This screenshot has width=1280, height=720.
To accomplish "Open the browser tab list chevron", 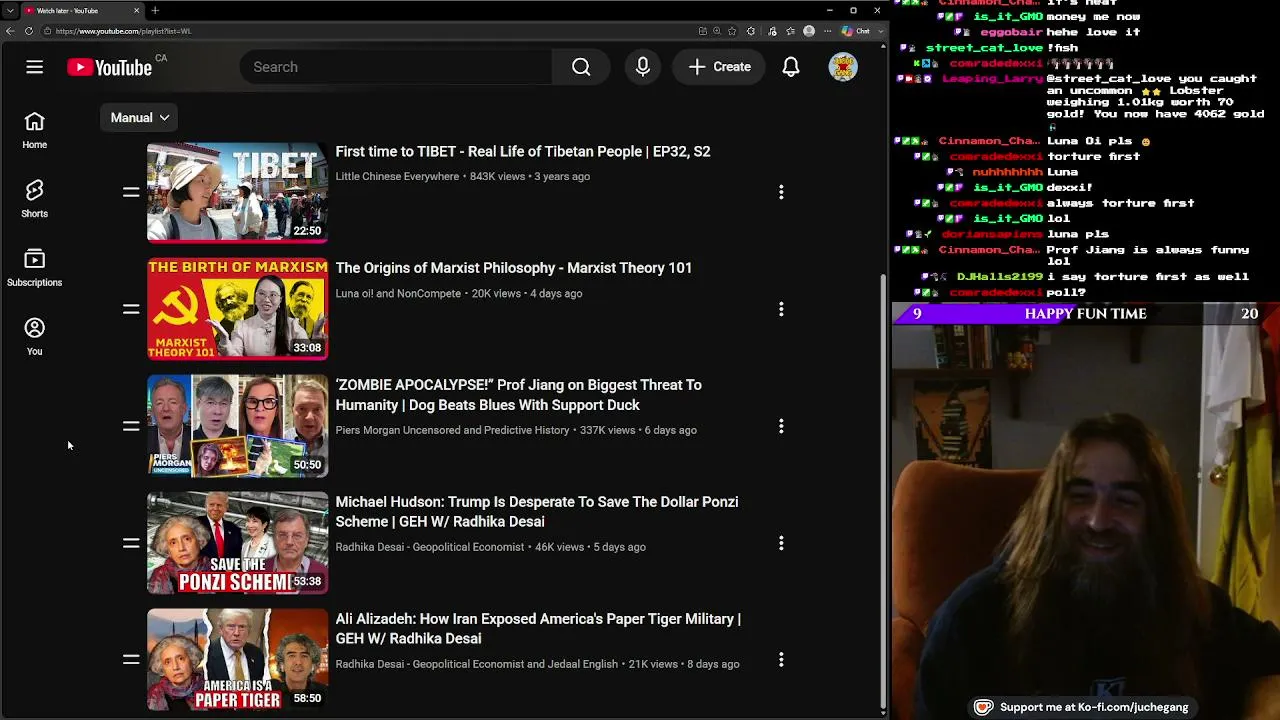I will click(x=10, y=10).
